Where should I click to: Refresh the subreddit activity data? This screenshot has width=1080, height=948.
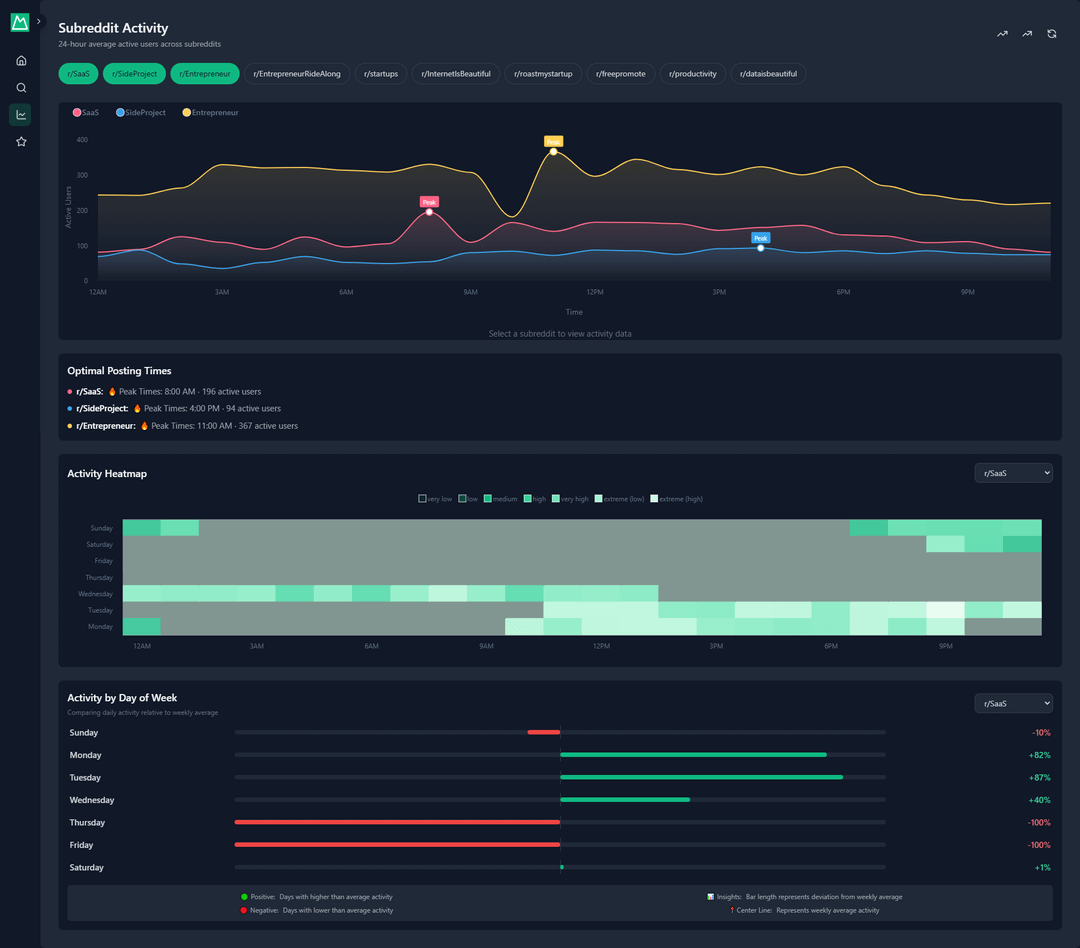(1052, 34)
